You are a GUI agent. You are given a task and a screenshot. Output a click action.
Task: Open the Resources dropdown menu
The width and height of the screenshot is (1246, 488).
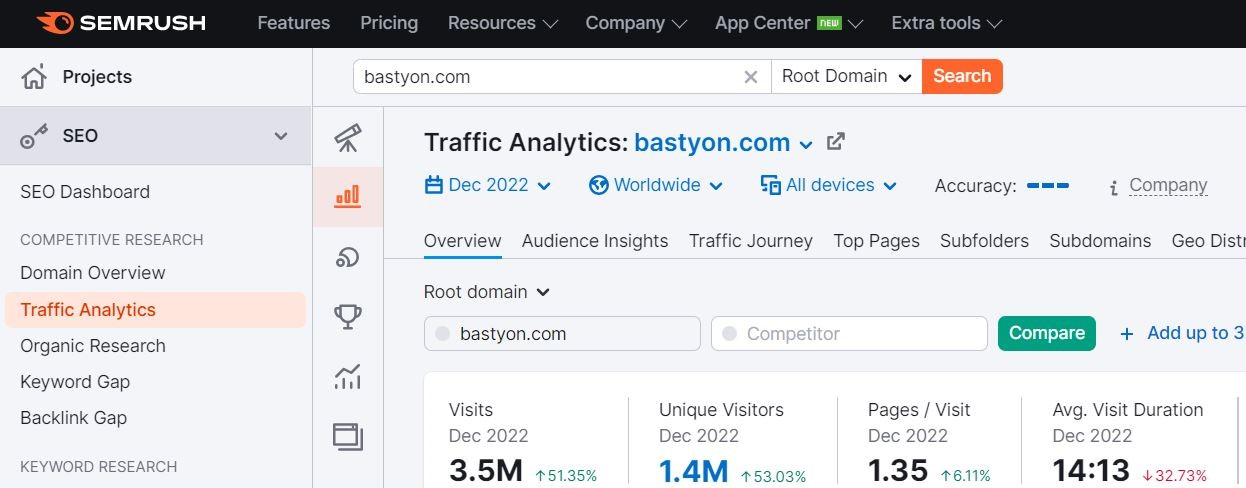coord(503,22)
